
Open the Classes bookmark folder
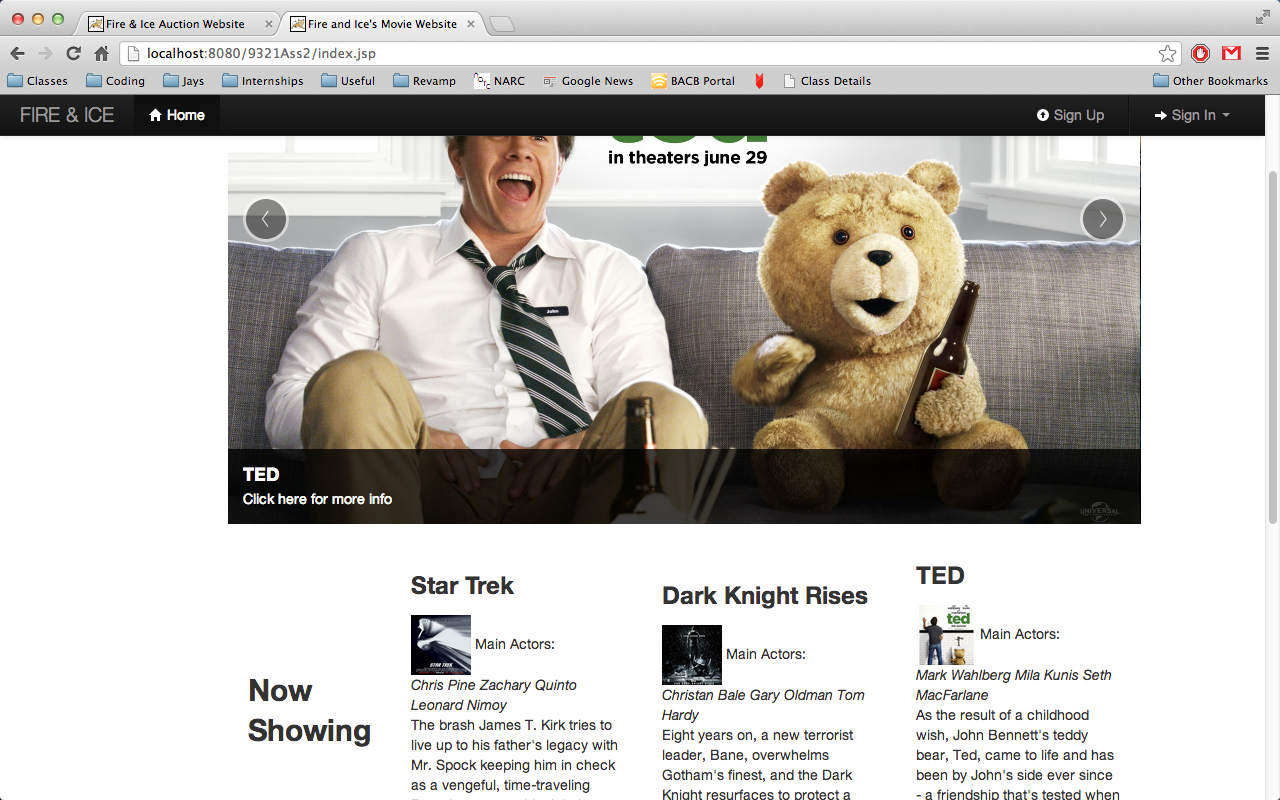(x=38, y=81)
